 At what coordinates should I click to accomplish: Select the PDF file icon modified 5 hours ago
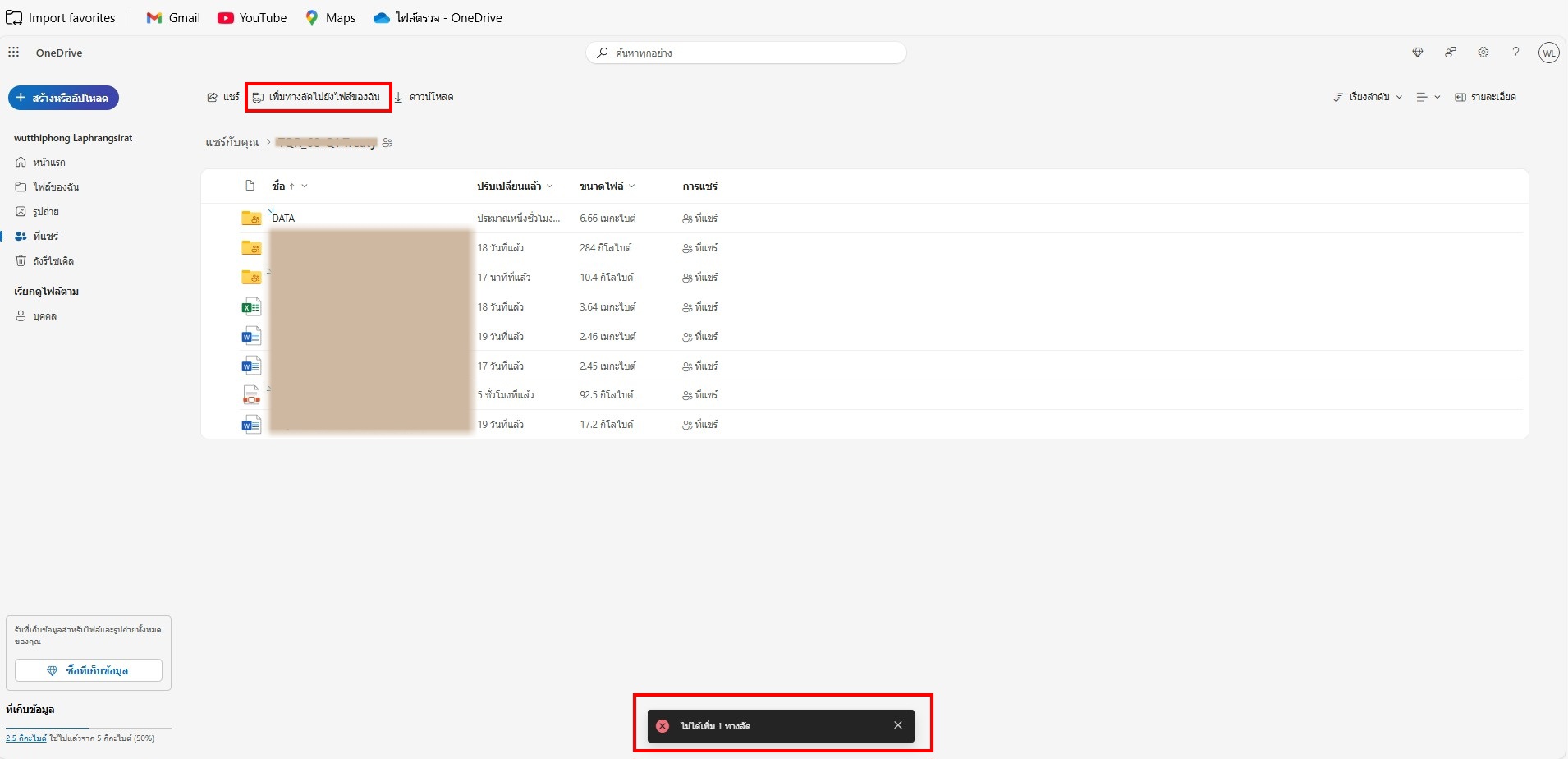[251, 395]
